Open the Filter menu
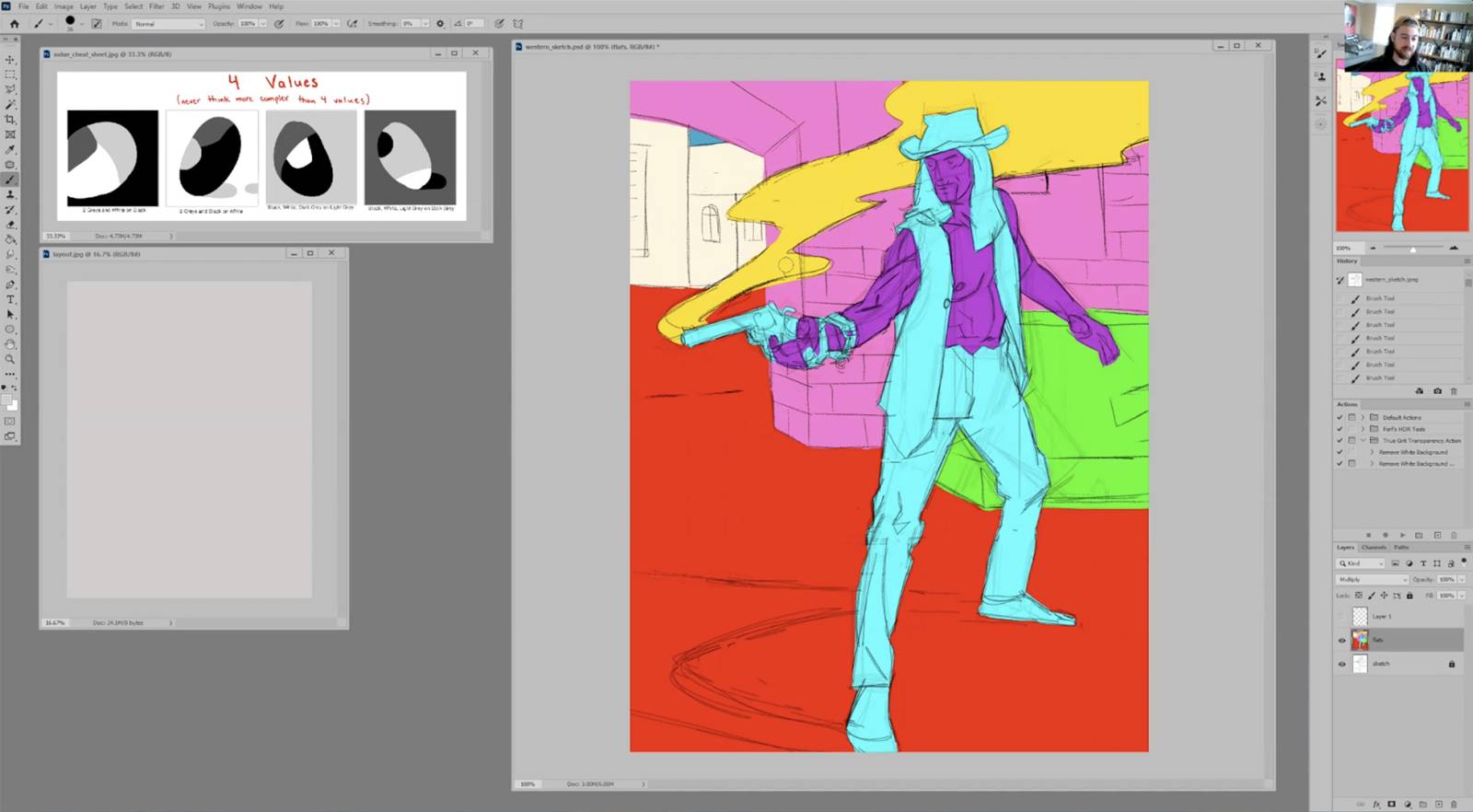 (157, 6)
